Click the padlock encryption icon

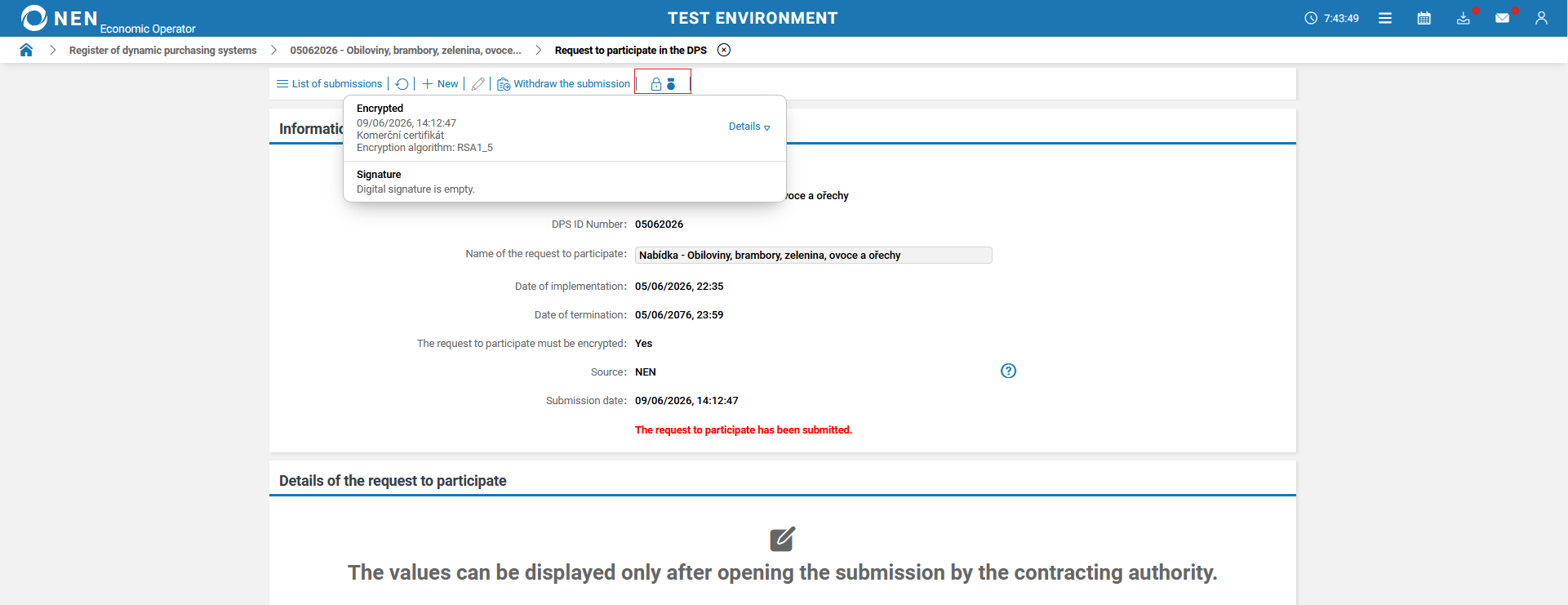coord(656,84)
